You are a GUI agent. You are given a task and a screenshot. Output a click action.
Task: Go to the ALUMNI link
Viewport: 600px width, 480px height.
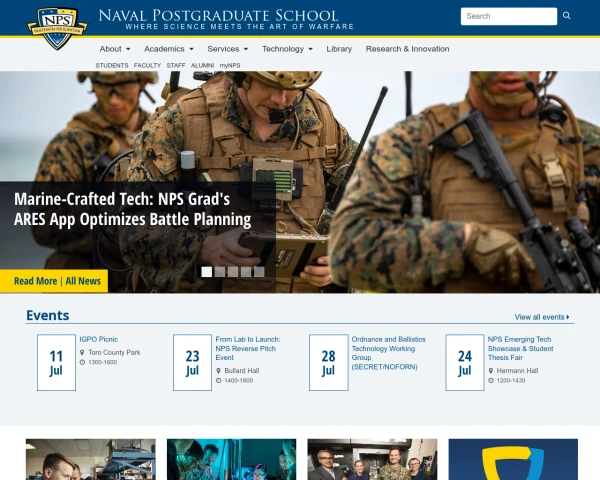(x=202, y=65)
